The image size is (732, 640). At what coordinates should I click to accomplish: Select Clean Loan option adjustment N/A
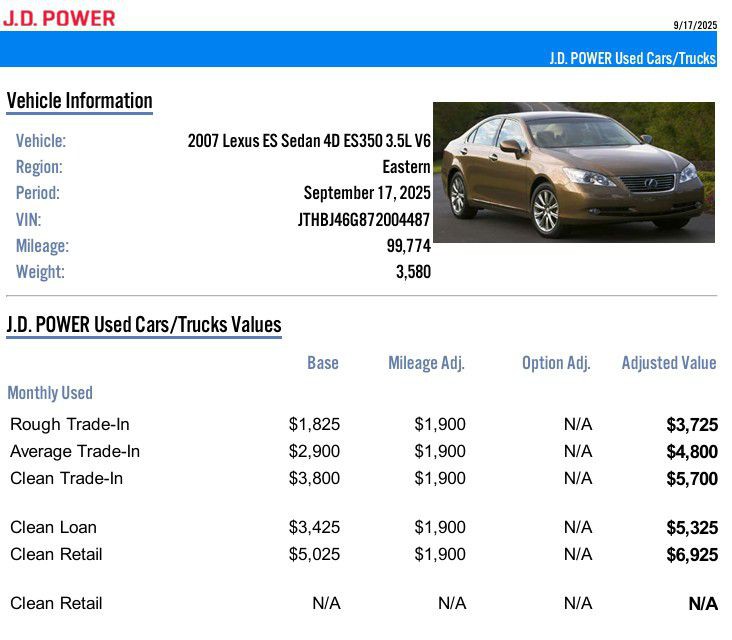click(578, 527)
